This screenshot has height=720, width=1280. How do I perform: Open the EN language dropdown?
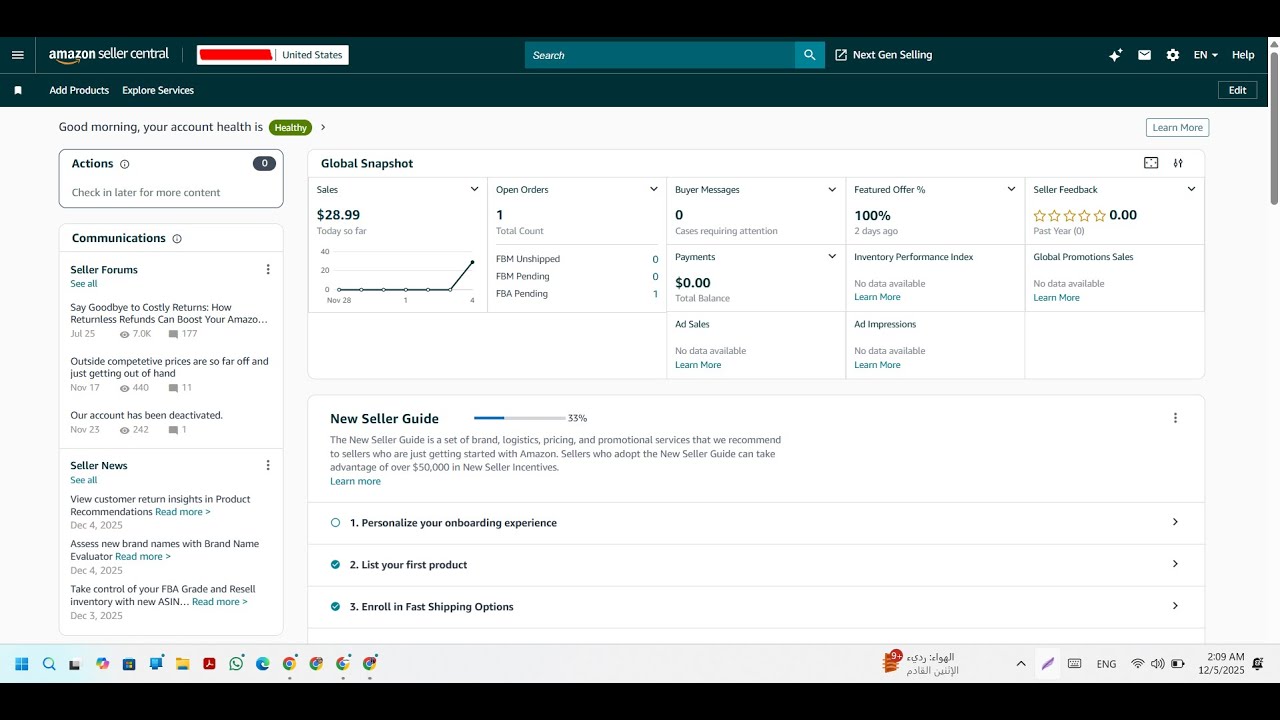pyautogui.click(x=1205, y=55)
